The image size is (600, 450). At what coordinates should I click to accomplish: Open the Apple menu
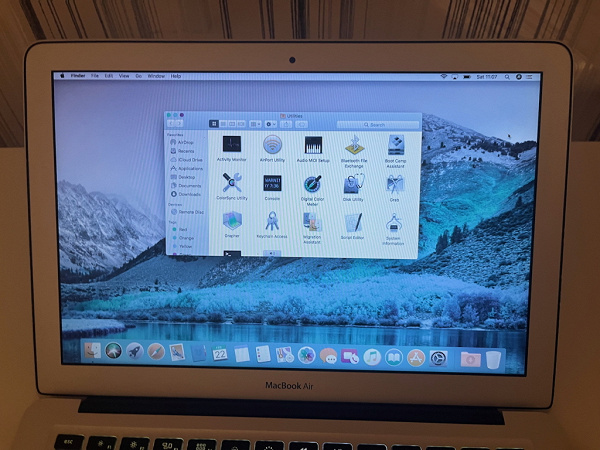(62, 76)
